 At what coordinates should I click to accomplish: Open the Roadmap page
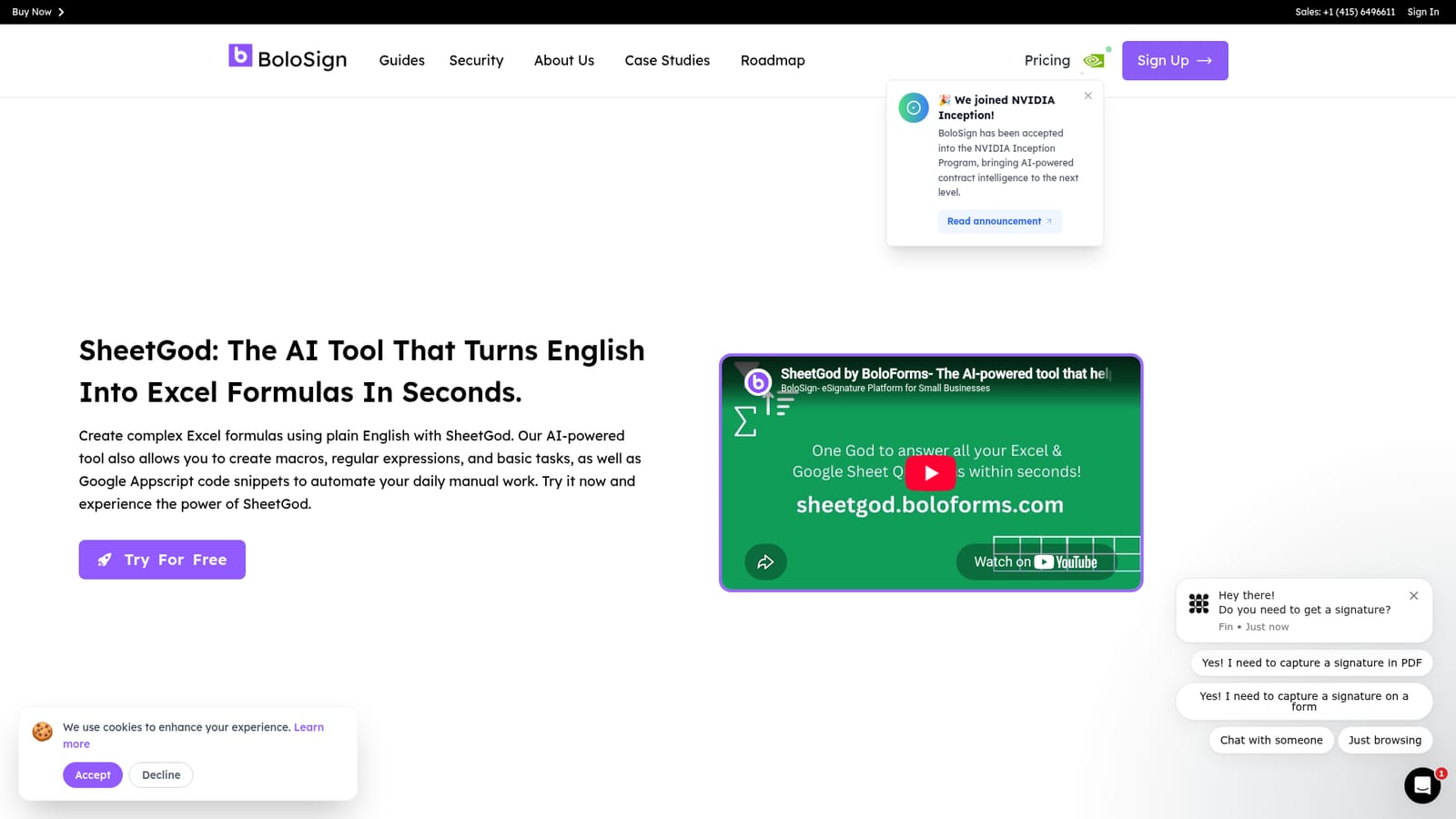point(773,60)
